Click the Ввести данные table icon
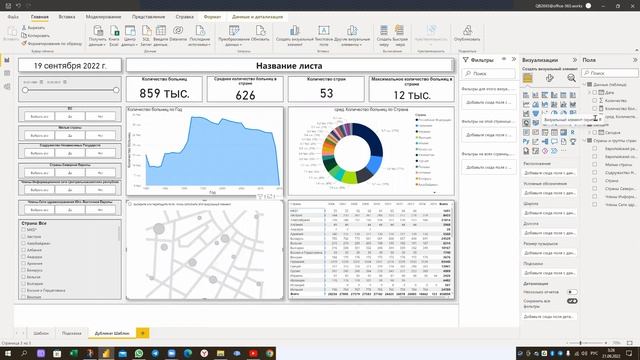Screen dimensions: 640x360 click(161, 31)
